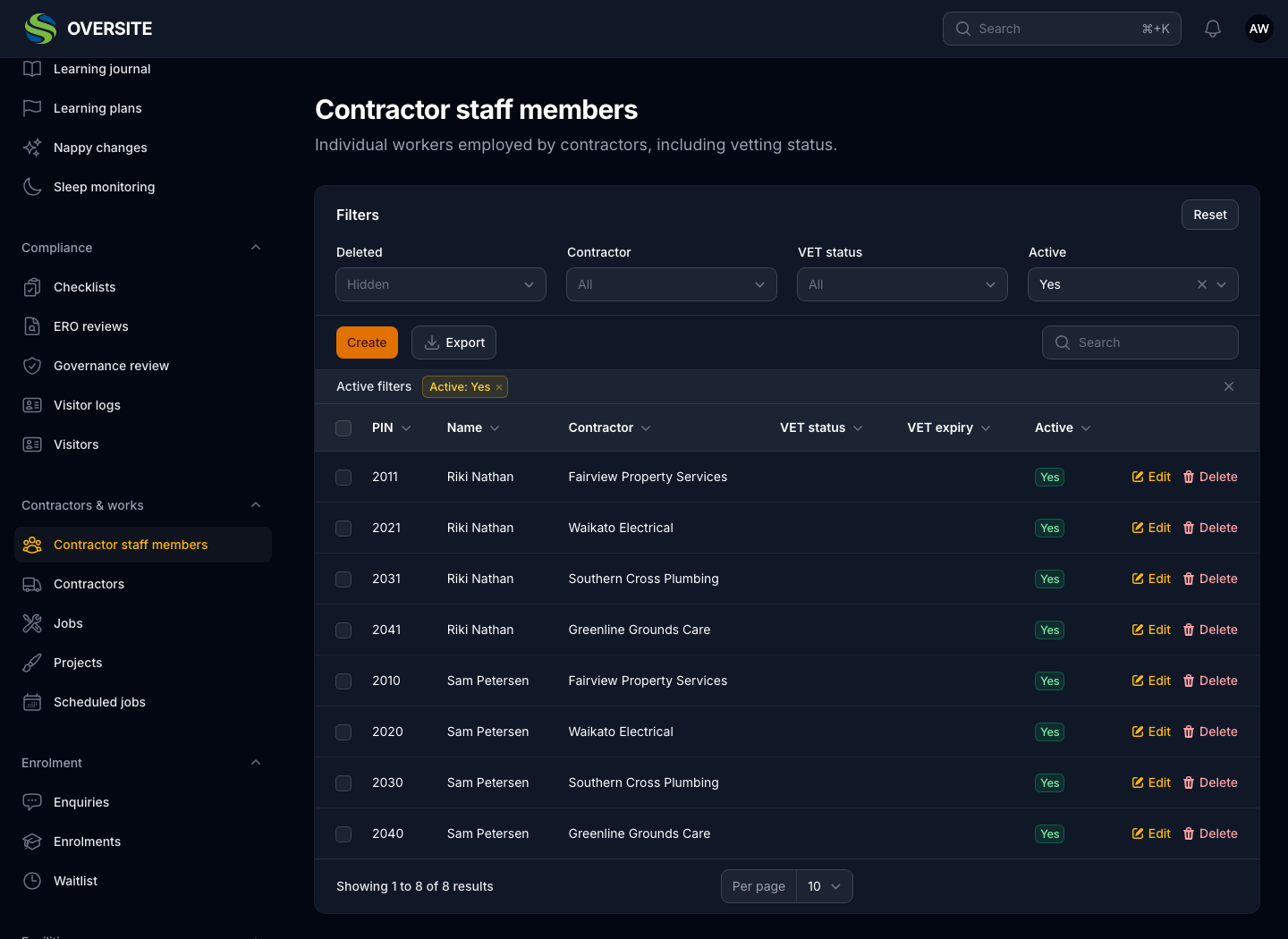The image size is (1288, 939).
Task: Click the orange Create button
Action: point(367,343)
